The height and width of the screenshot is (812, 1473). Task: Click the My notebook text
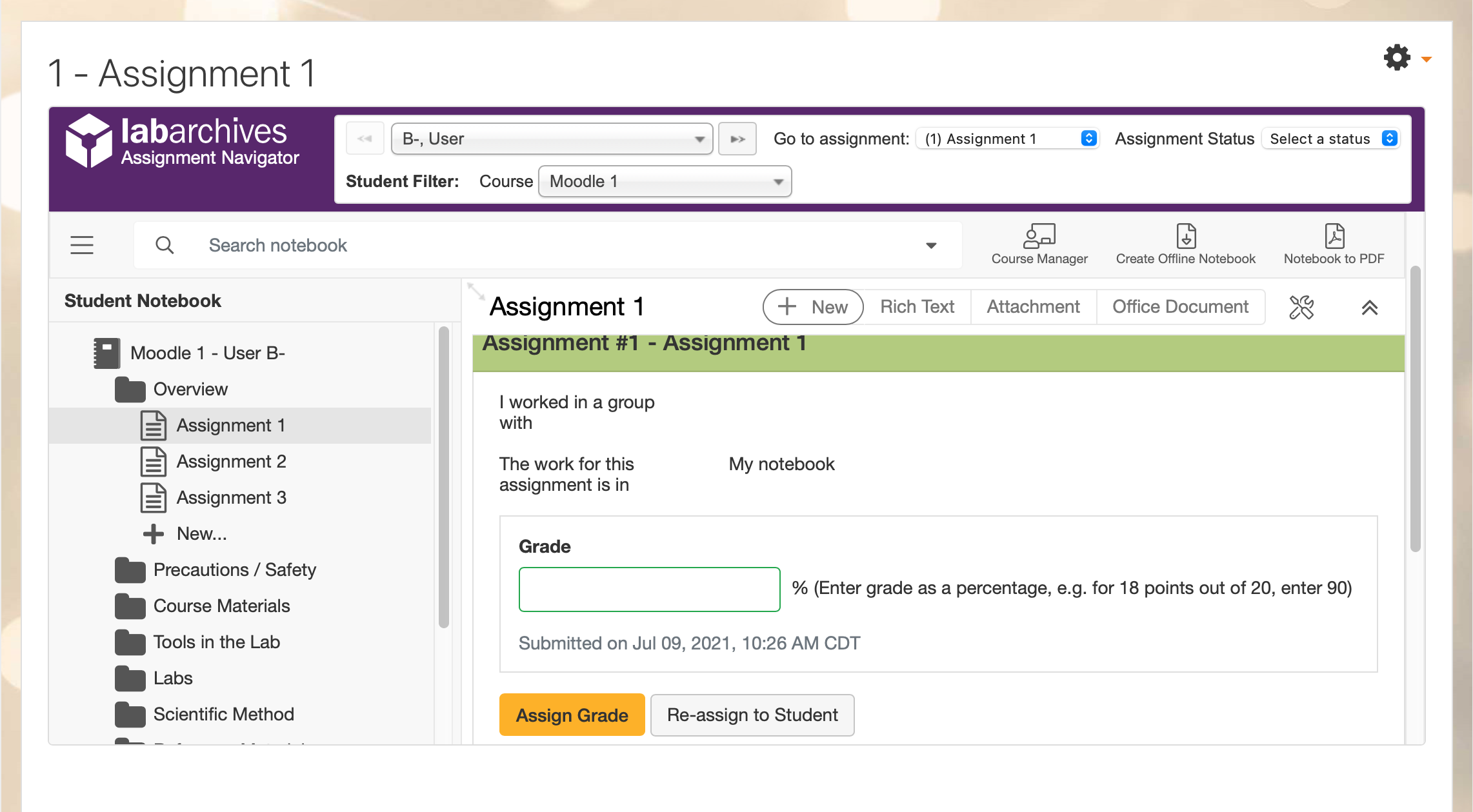point(781,464)
